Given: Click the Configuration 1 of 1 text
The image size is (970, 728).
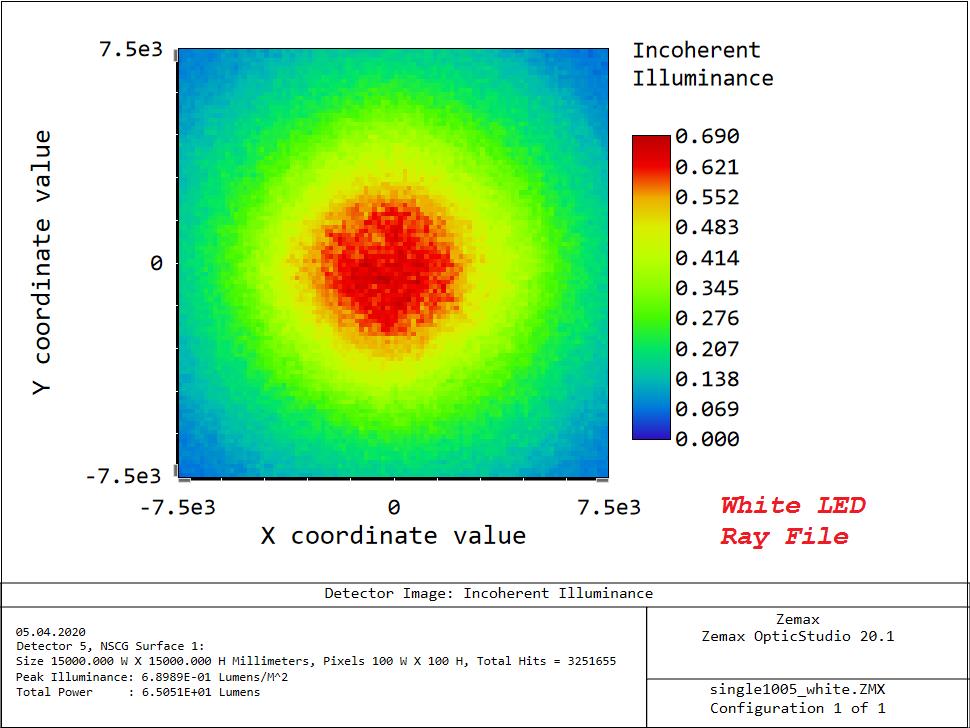Looking at the screenshot, I should 797,708.
